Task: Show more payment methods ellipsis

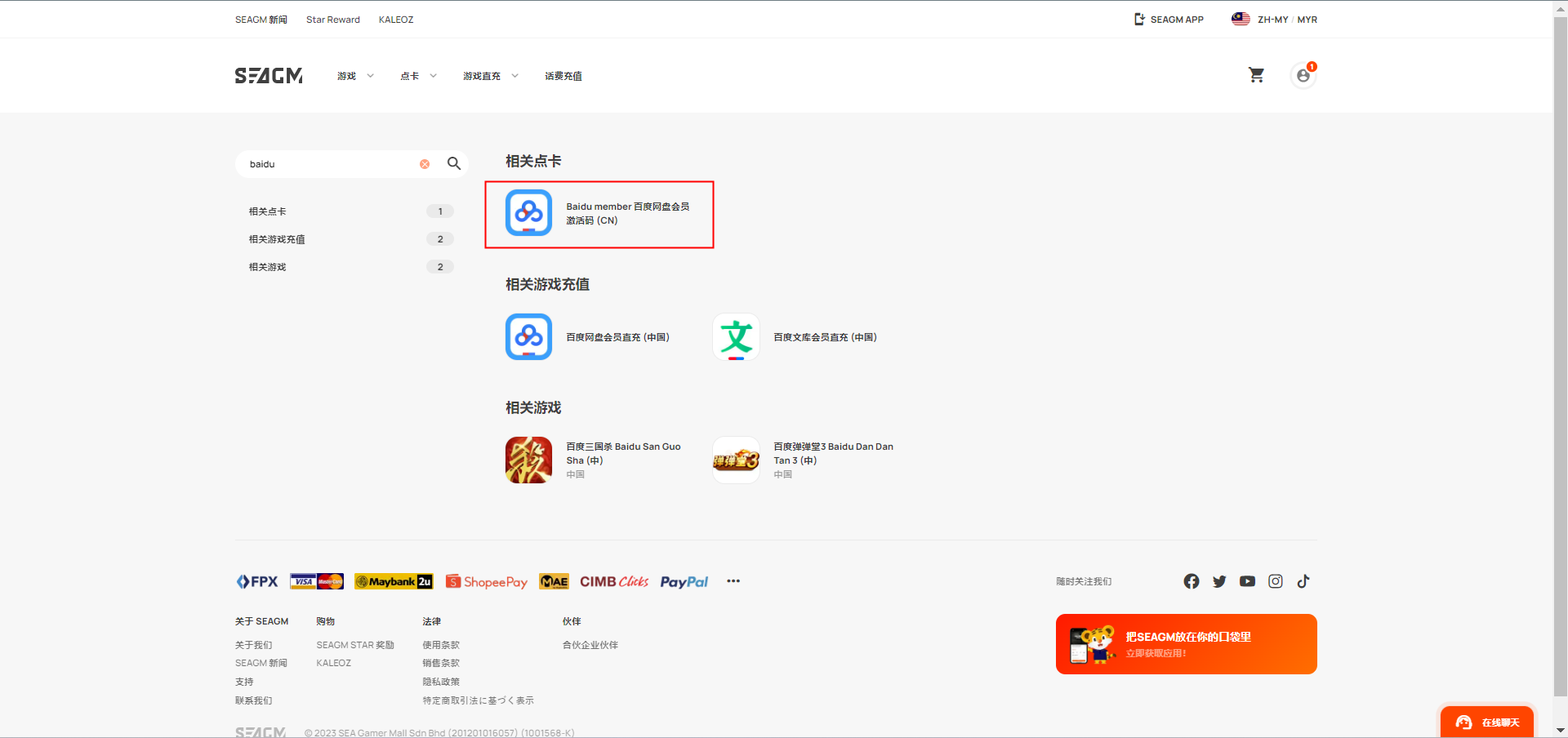Action: [x=733, y=581]
